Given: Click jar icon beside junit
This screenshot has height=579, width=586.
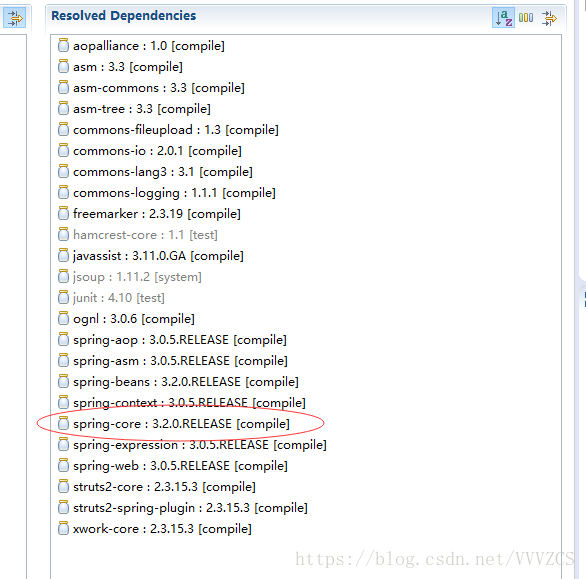Looking at the screenshot, I should click(64, 297).
